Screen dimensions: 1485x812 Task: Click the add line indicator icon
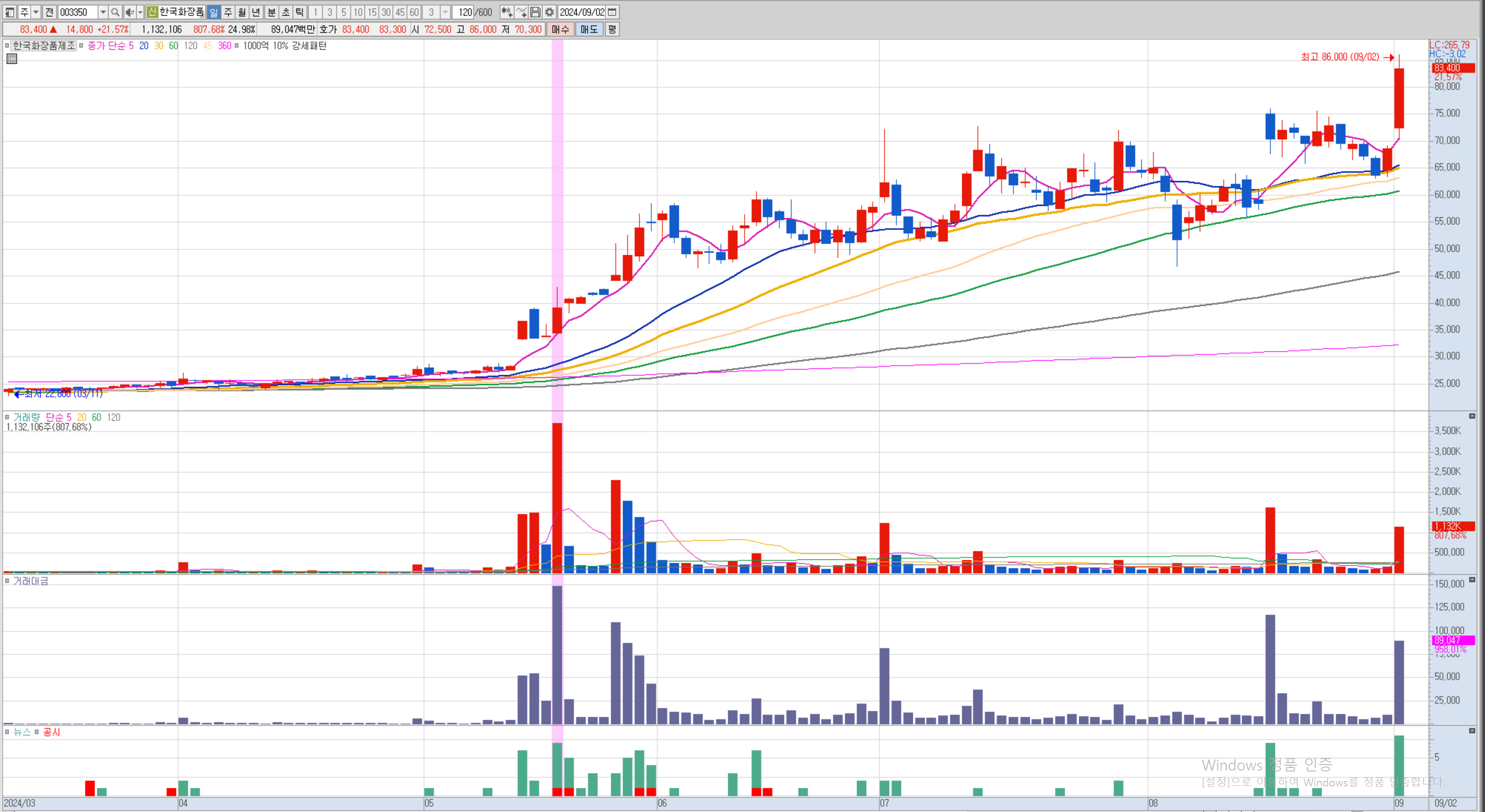[x=521, y=12]
